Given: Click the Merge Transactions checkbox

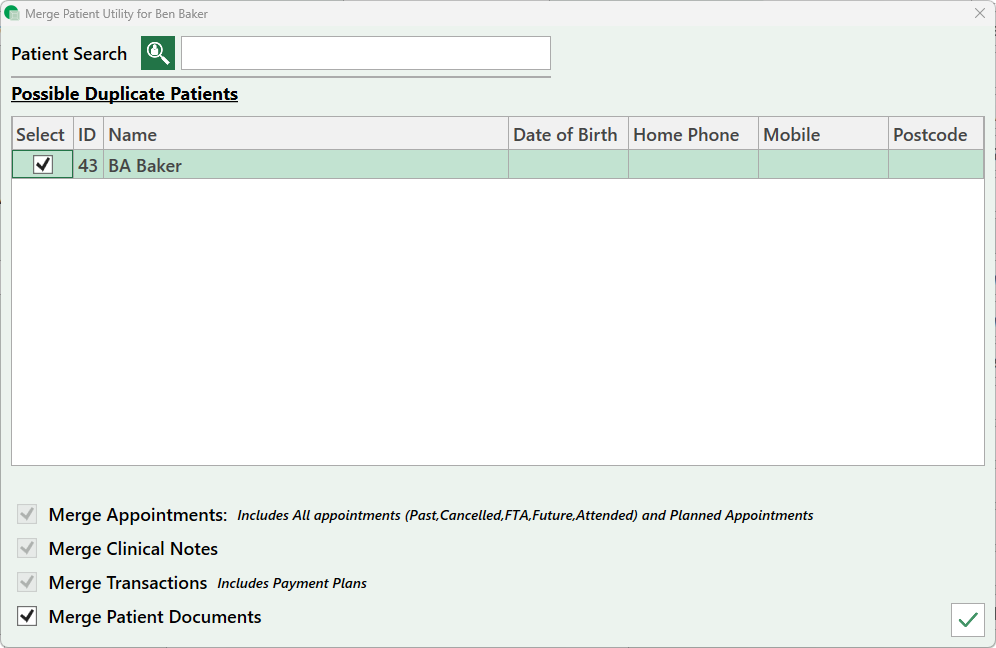Looking at the screenshot, I should coord(28,582).
